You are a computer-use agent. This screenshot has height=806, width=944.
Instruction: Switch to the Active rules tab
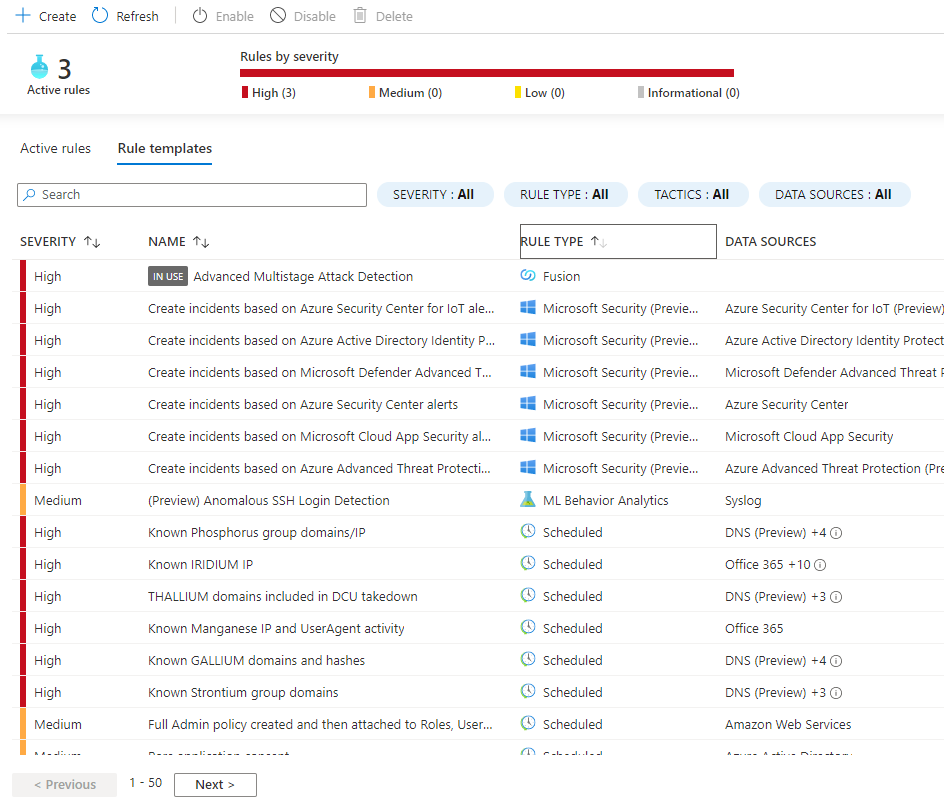[x=55, y=148]
